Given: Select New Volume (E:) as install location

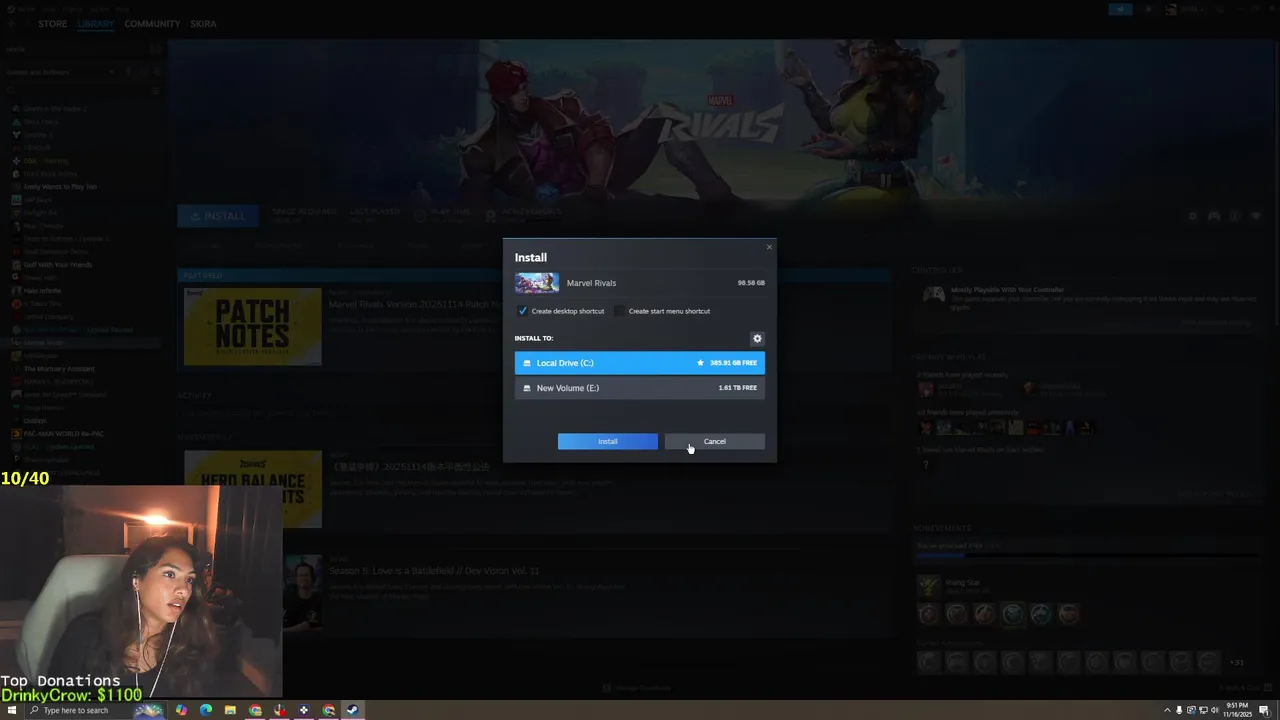Looking at the screenshot, I should [640, 388].
